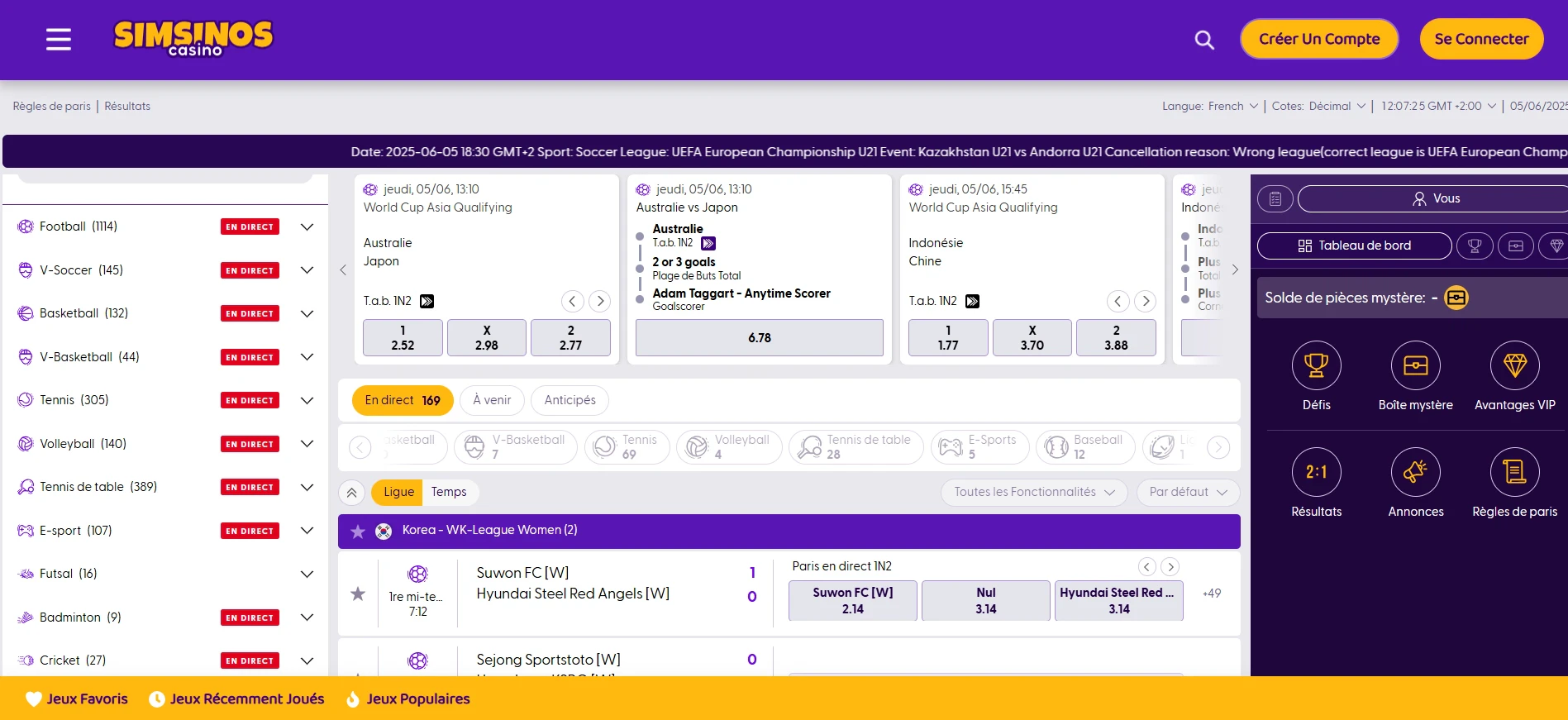Select the Ligue grouping toggle
1568x720 pixels.
tap(398, 492)
